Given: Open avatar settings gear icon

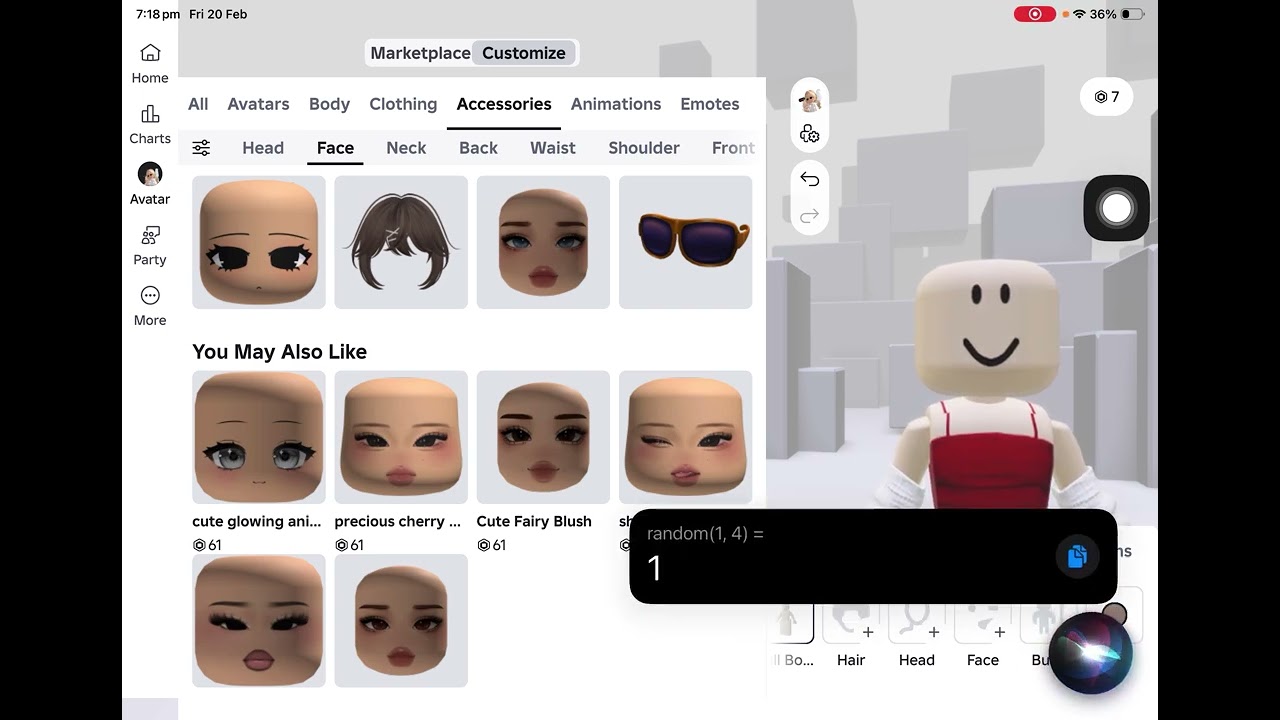Looking at the screenshot, I should tap(810, 134).
